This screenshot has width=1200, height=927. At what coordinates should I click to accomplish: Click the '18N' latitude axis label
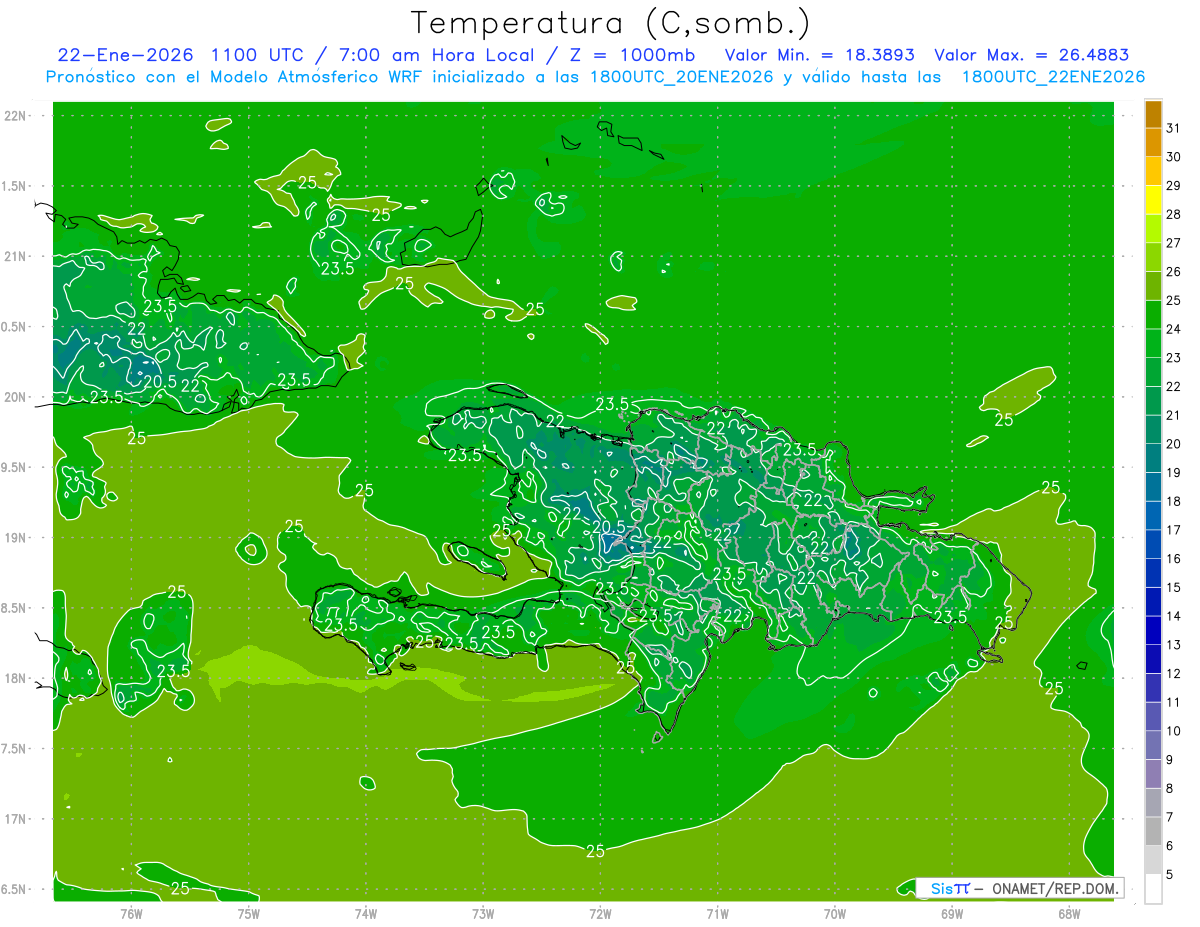coord(17,678)
